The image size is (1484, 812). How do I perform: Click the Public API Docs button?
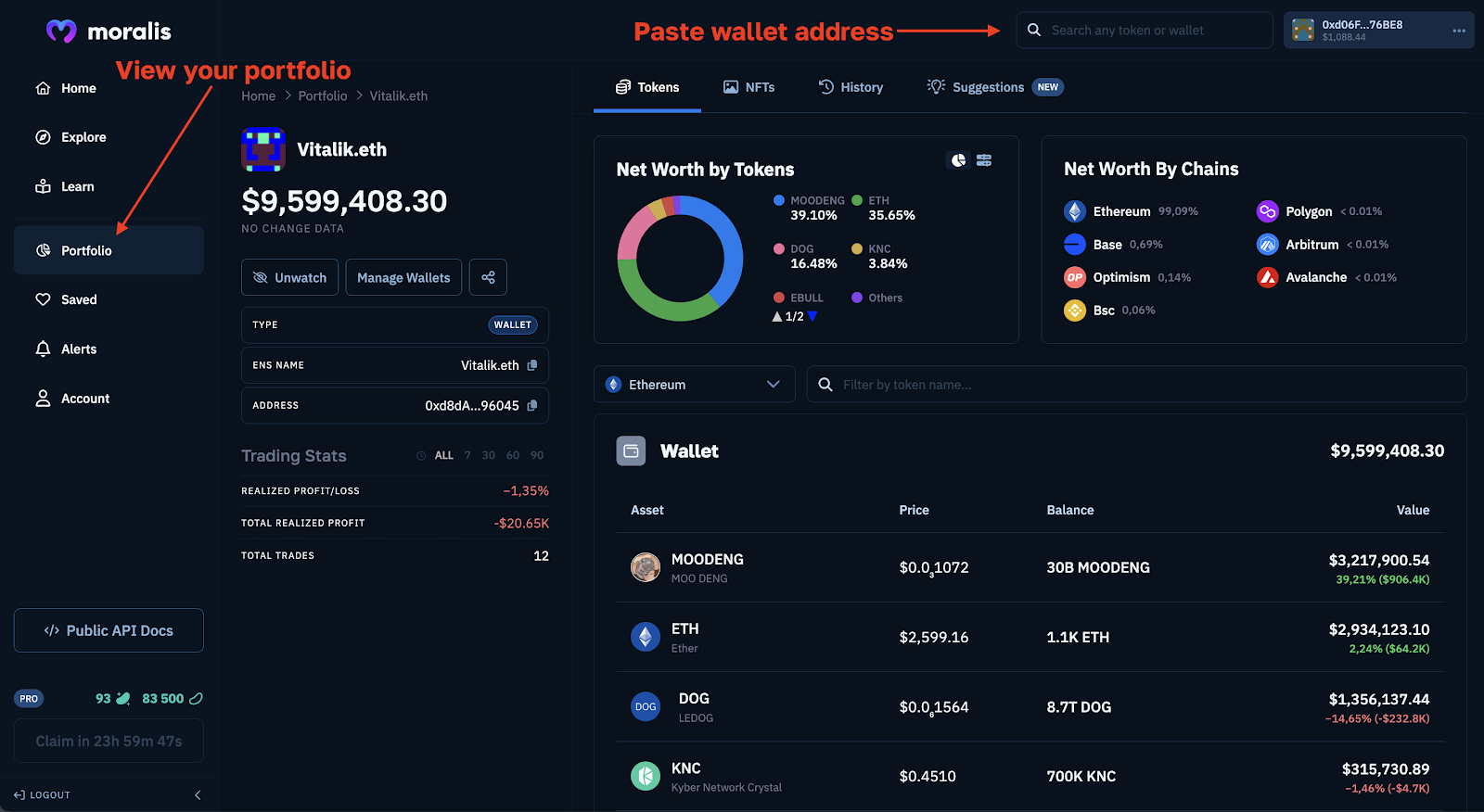click(x=109, y=630)
